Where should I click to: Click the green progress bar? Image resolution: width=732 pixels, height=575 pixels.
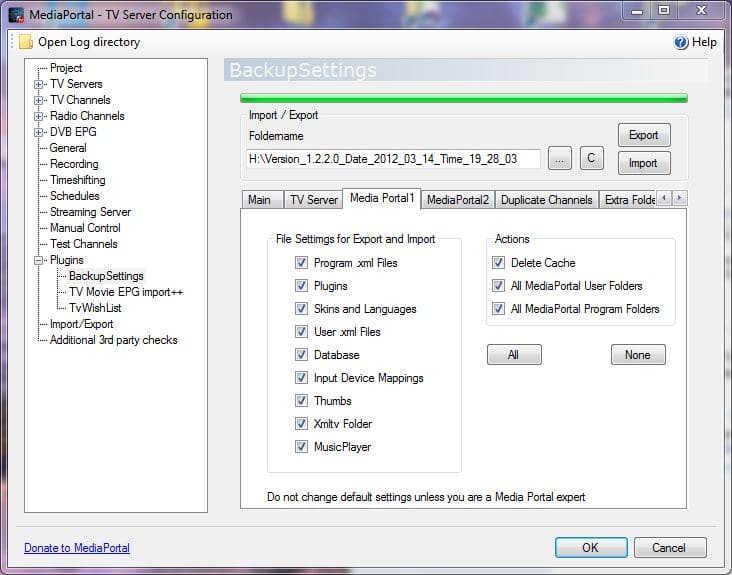(464, 98)
